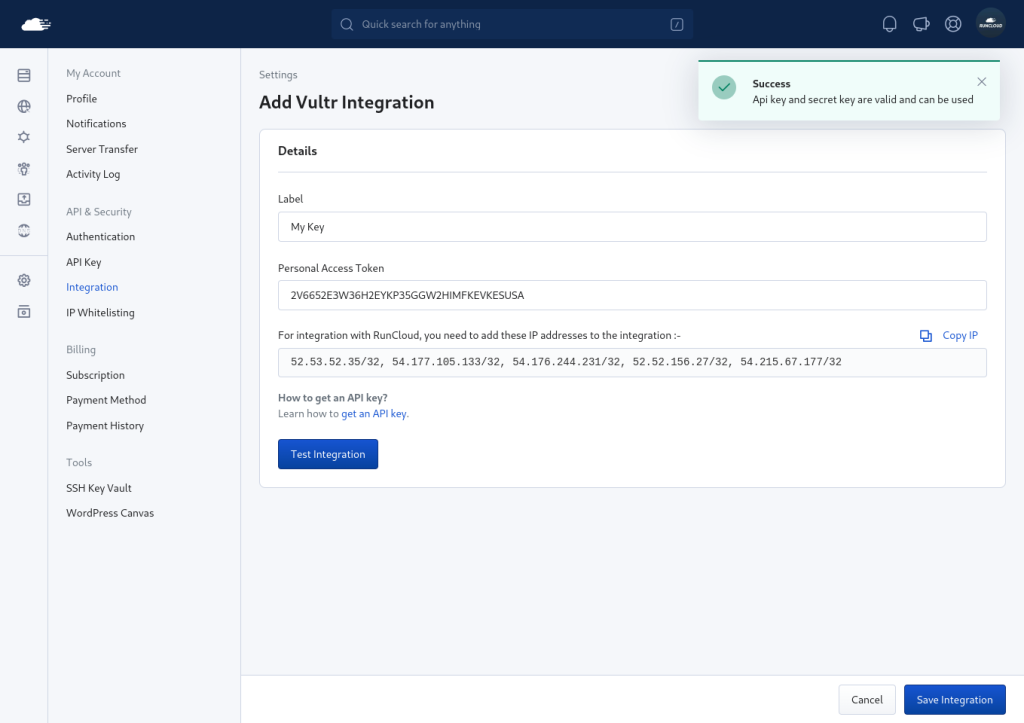Image resolution: width=1024 pixels, height=723 pixels.
Task: Open notifications bell icon
Action: coord(889,24)
